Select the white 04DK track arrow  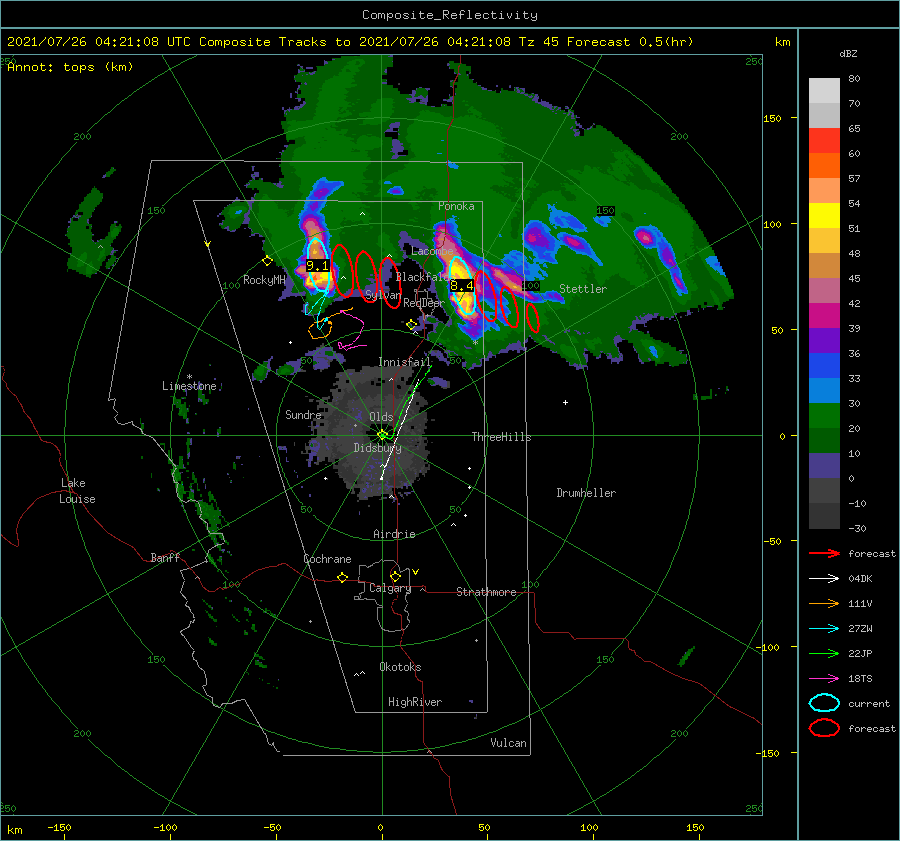point(824,578)
